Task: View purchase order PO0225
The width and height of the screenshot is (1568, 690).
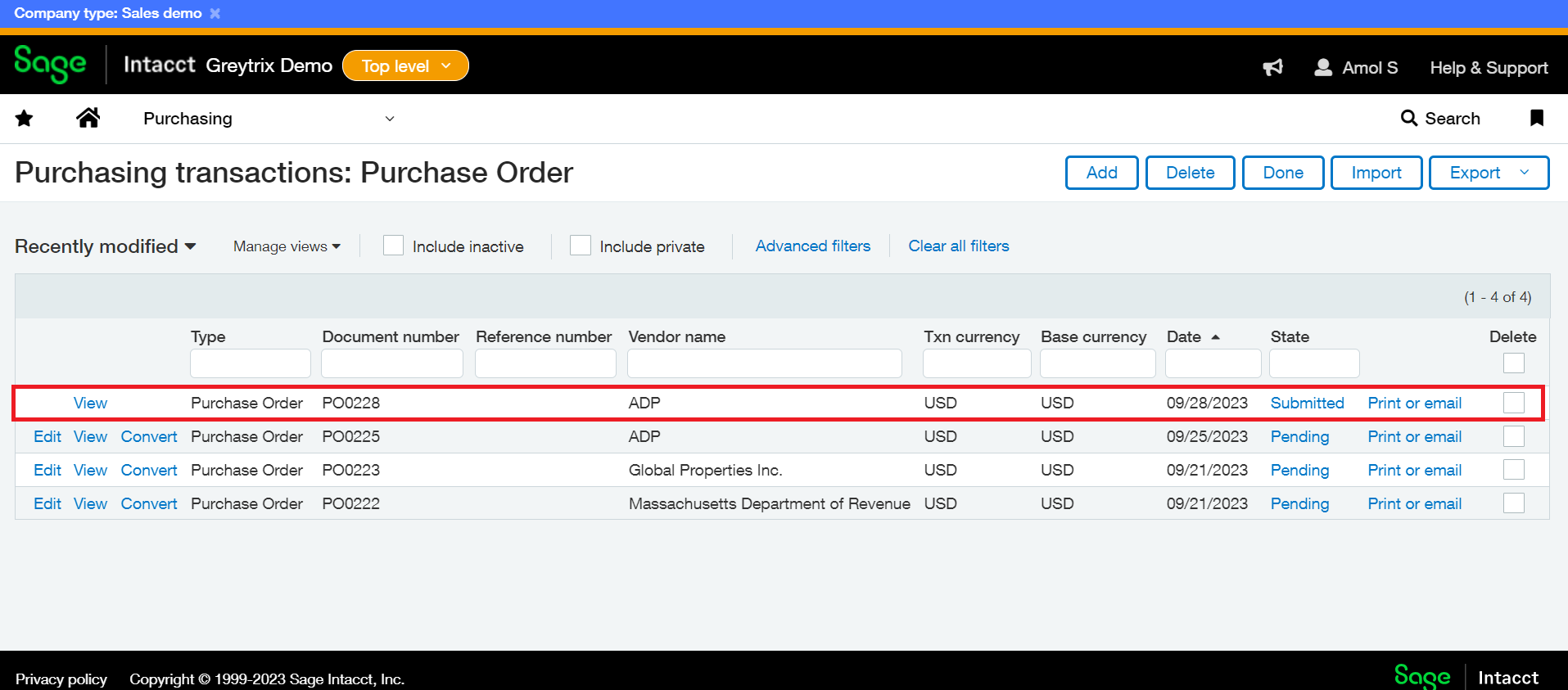Action: (90, 436)
